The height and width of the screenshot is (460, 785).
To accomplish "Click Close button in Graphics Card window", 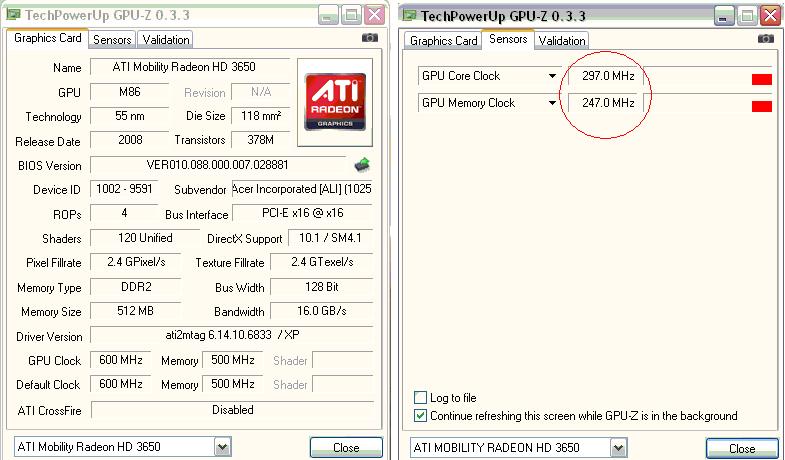I will click(346, 447).
